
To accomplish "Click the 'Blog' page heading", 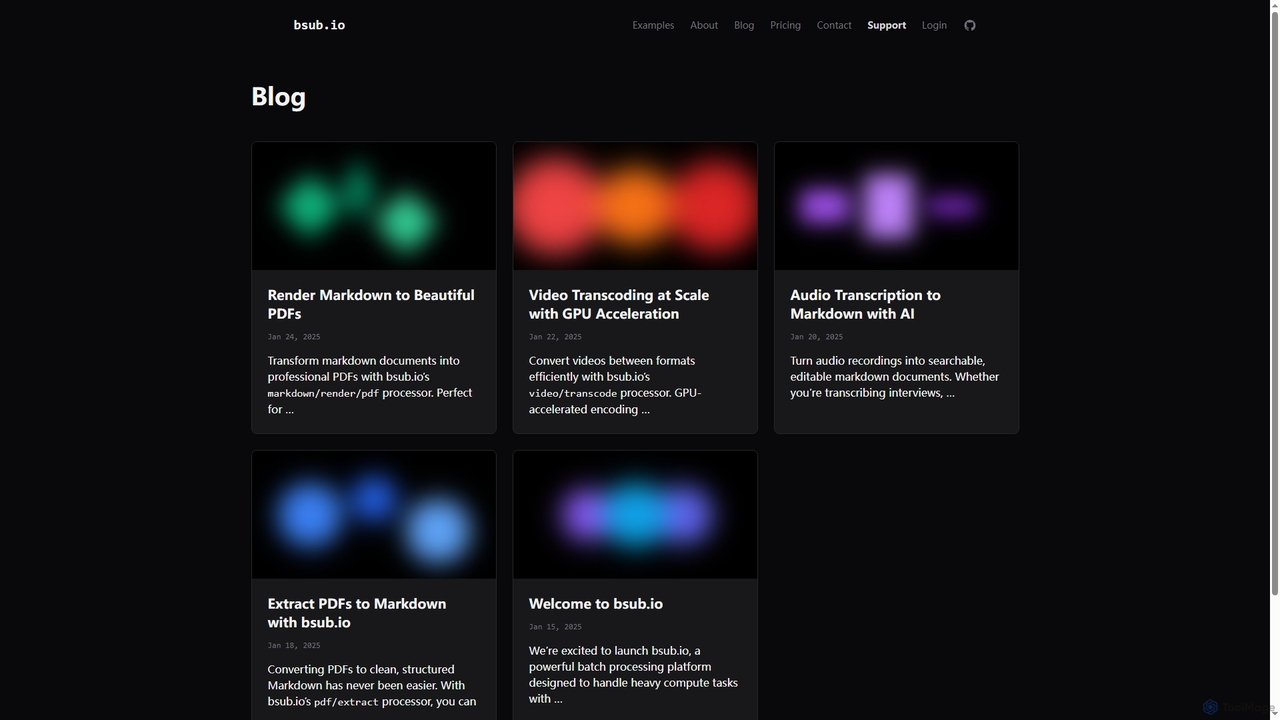I will (278, 96).
